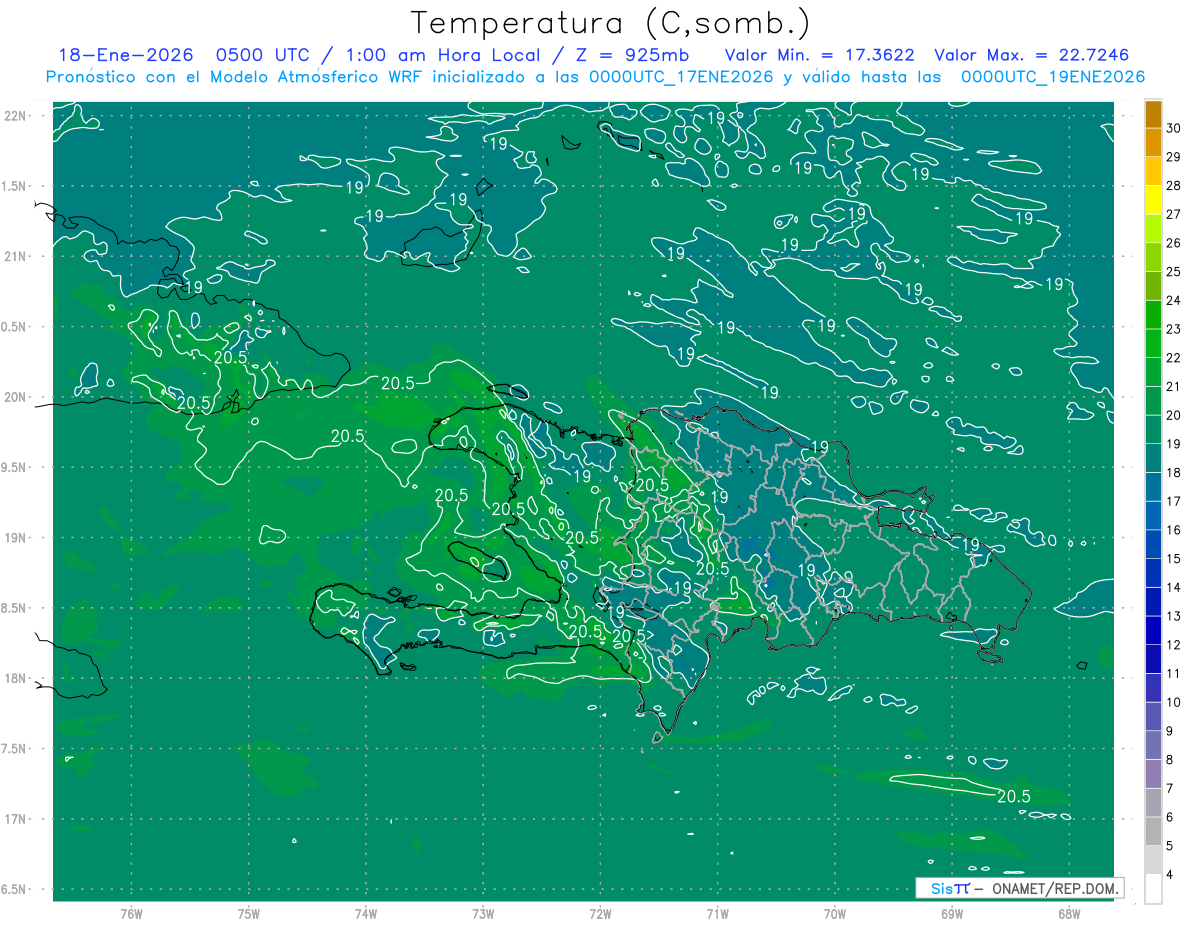1200x927 pixels.
Task: Click the 22N latitude axis label
Action: [14, 116]
